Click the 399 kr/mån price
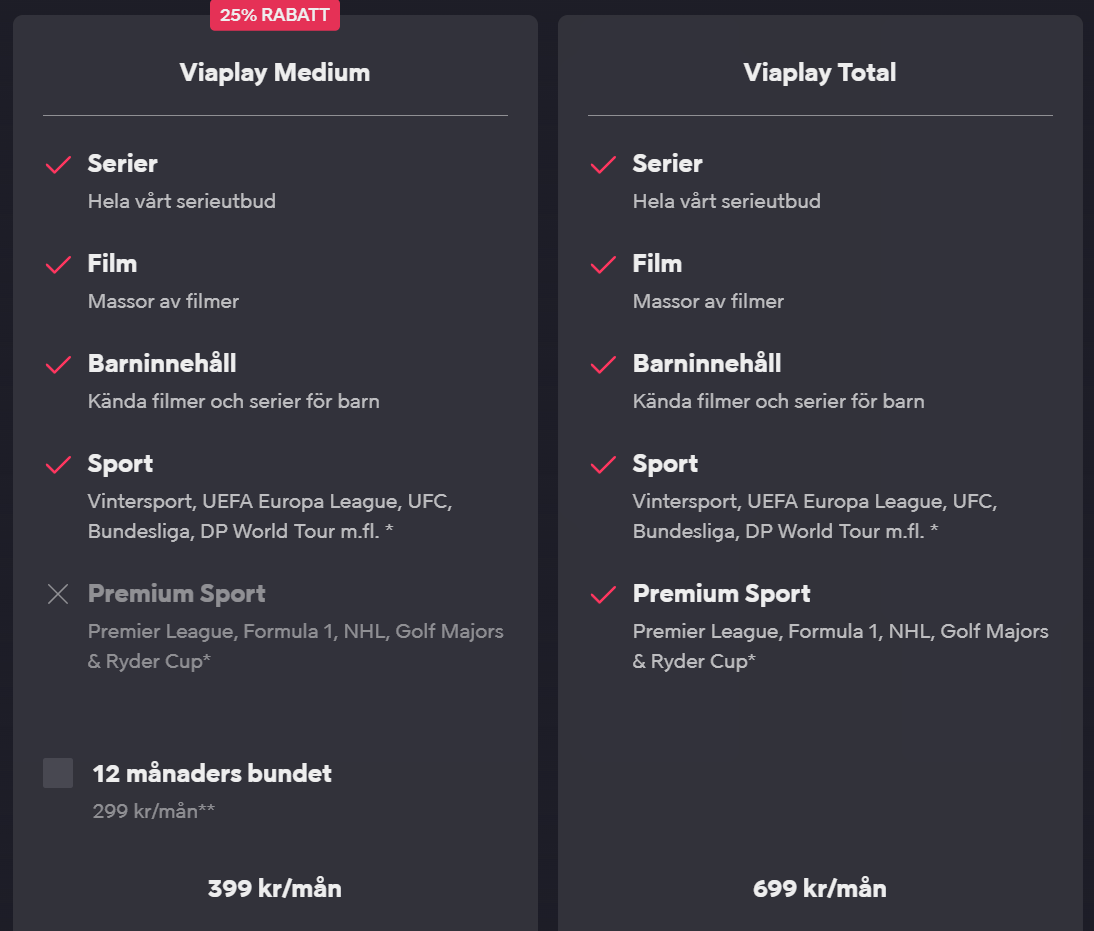The height and width of the screenshot is (931, 1094). point(275,888)
